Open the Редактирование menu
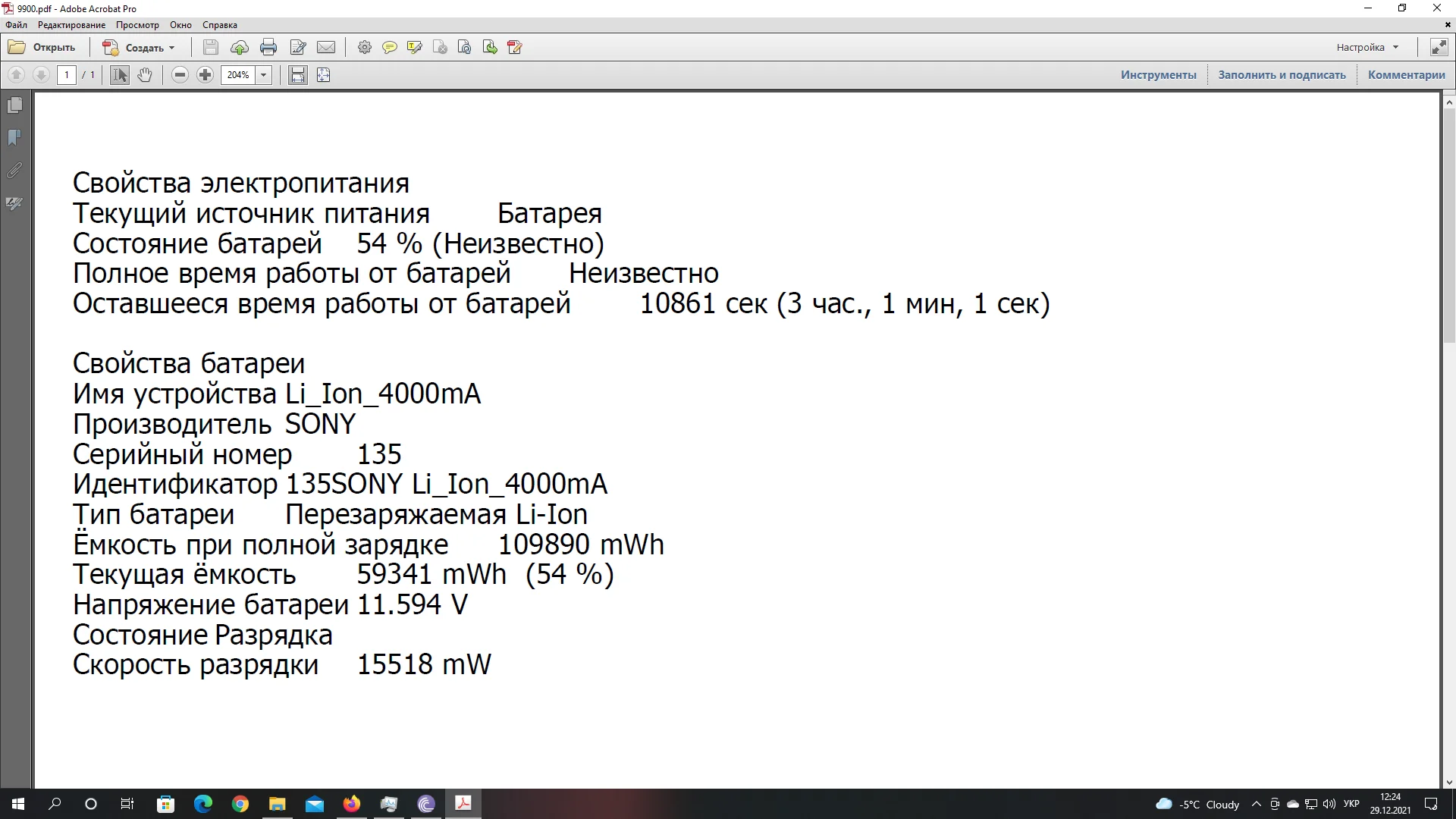Screen dimensions: 1456x819 tap(72, 25)
